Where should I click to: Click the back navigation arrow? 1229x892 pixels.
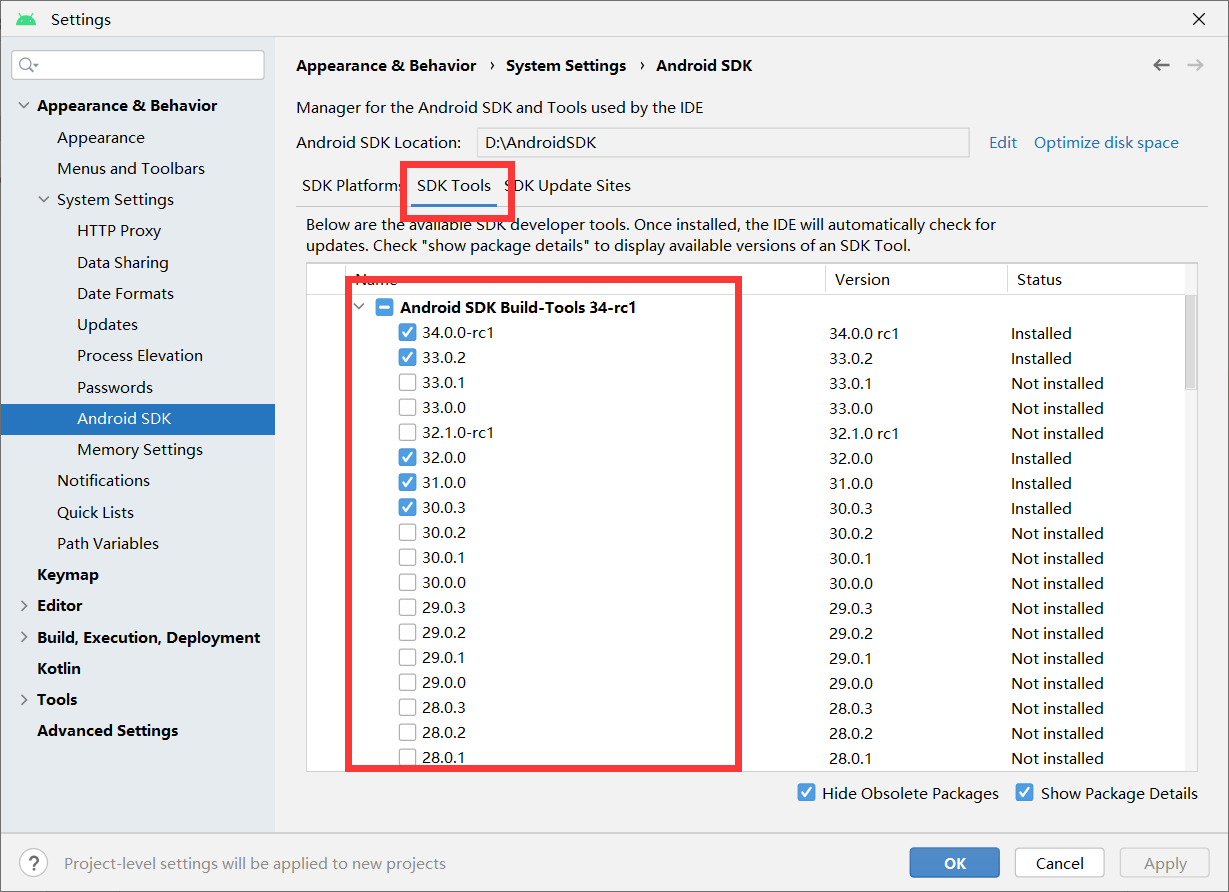tap(1161, 65)
